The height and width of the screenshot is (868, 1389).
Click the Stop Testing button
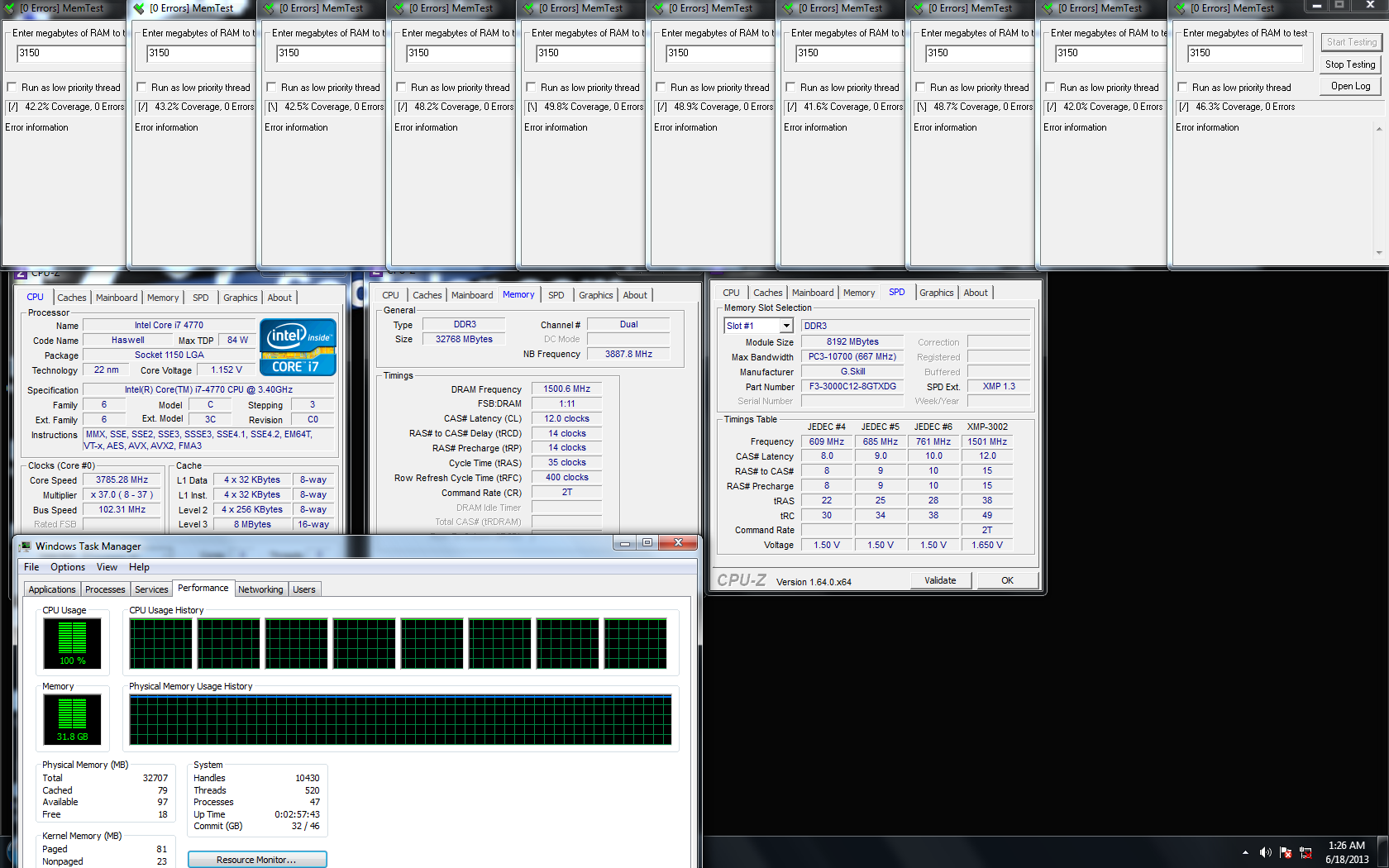click(x=1350, y=64)
